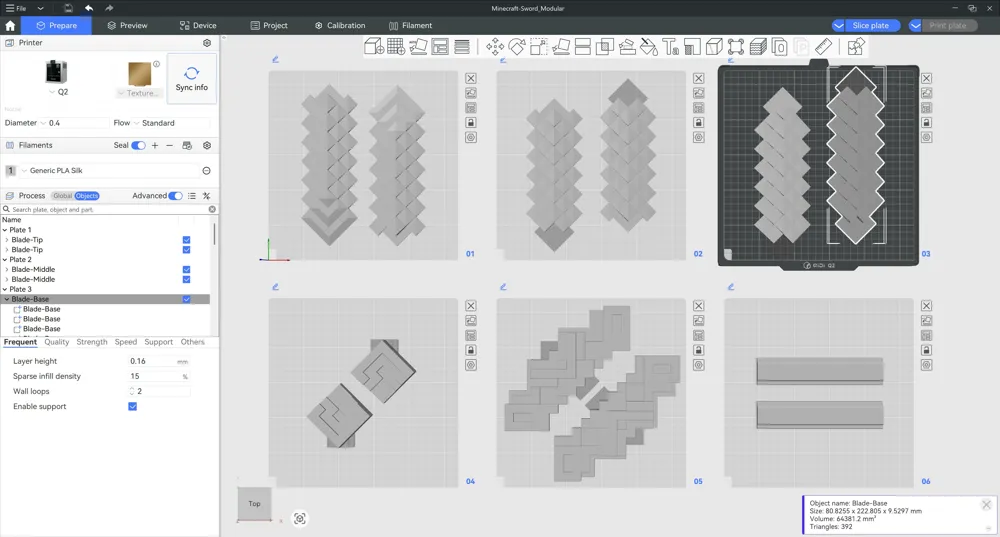Open the Support settings tab
1000x537 pixels.
coord(158,342)
